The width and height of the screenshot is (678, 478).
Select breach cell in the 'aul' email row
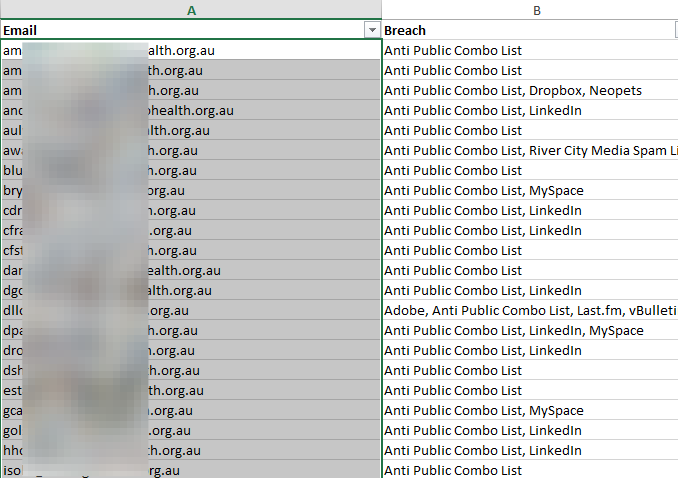tap(530, 131)
